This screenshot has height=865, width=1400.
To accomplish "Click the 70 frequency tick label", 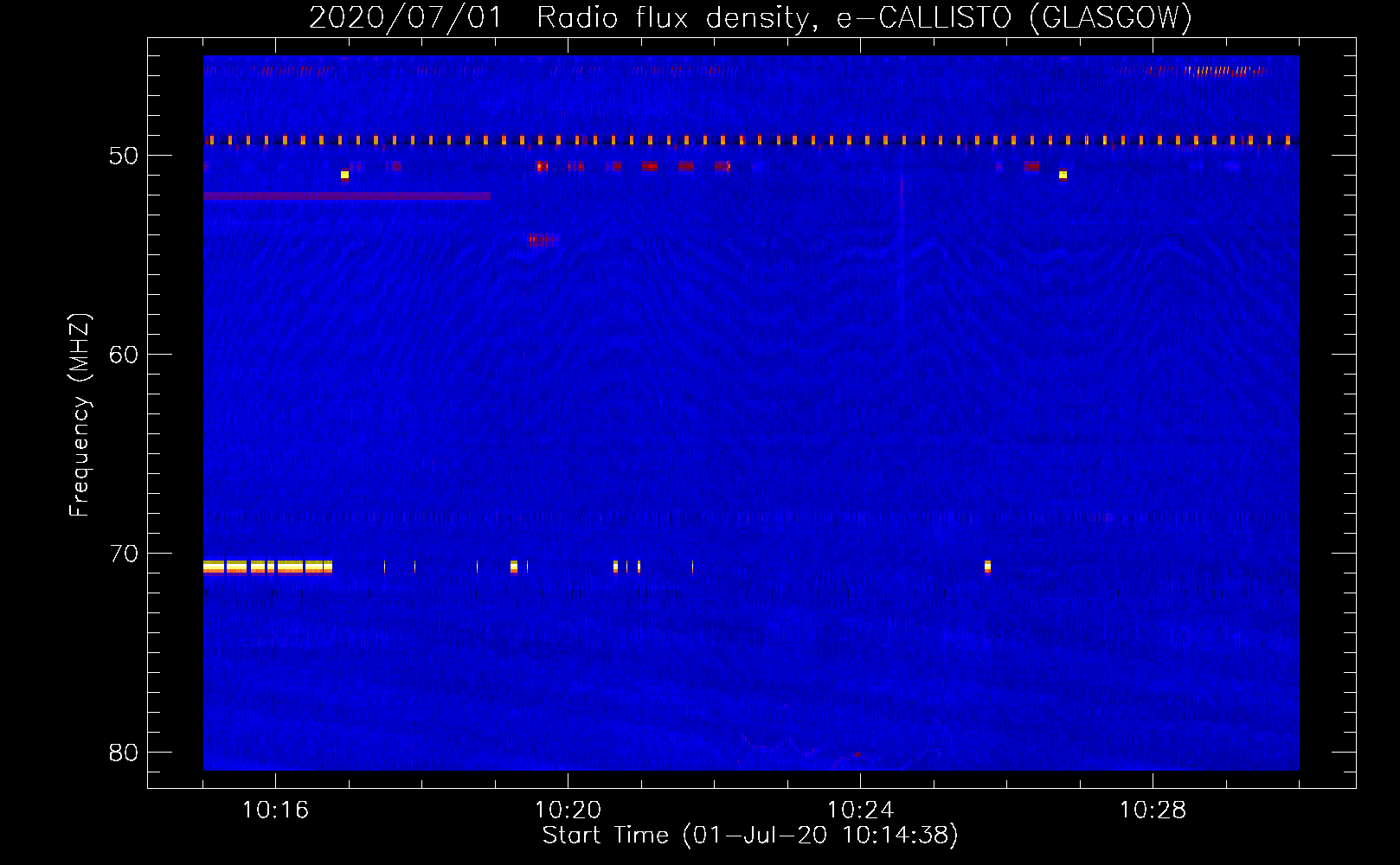I will click(123, 554).
